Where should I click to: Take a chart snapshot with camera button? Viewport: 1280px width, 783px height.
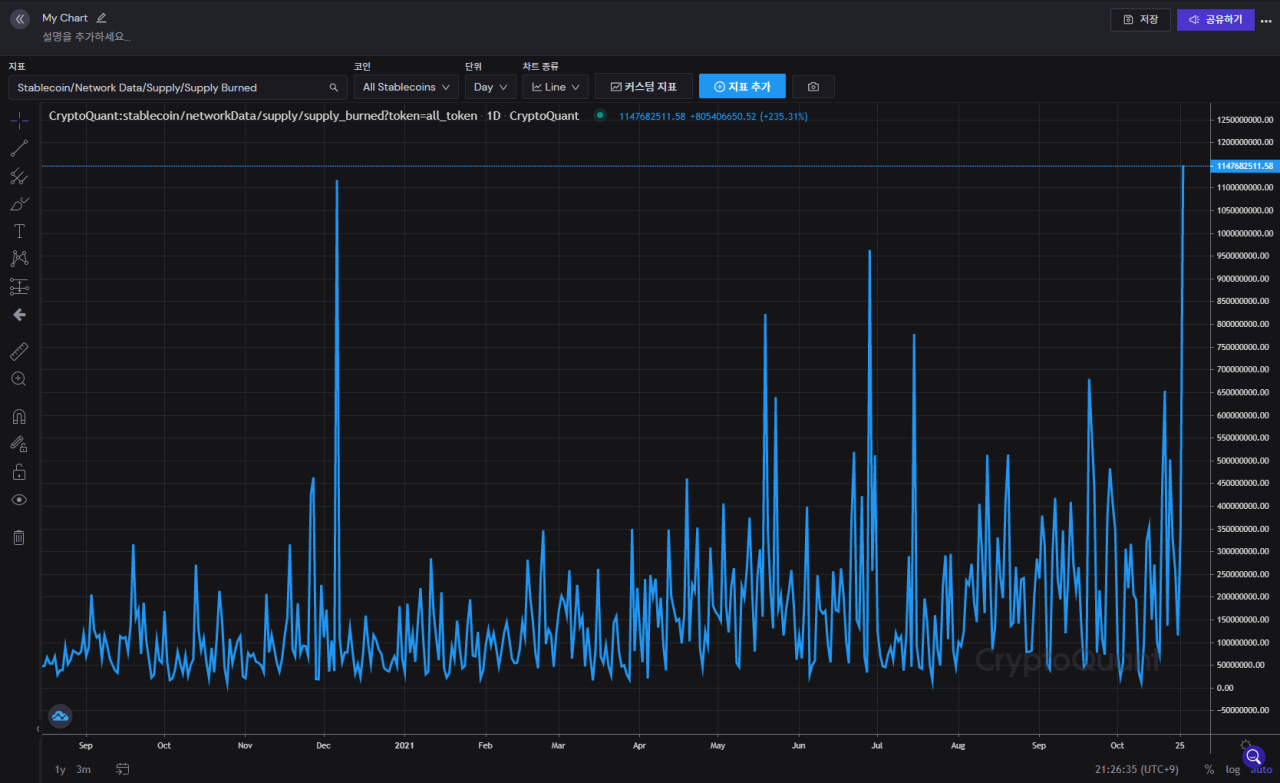click(x=813, y=87)
